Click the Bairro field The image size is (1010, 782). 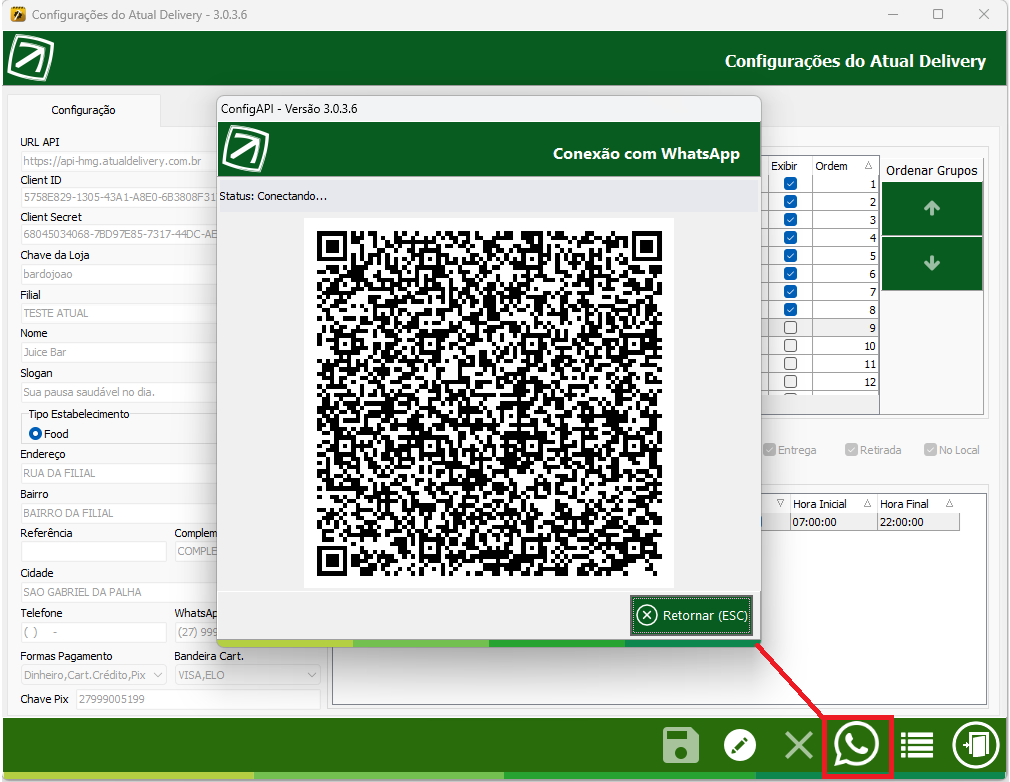pos(119,513)
